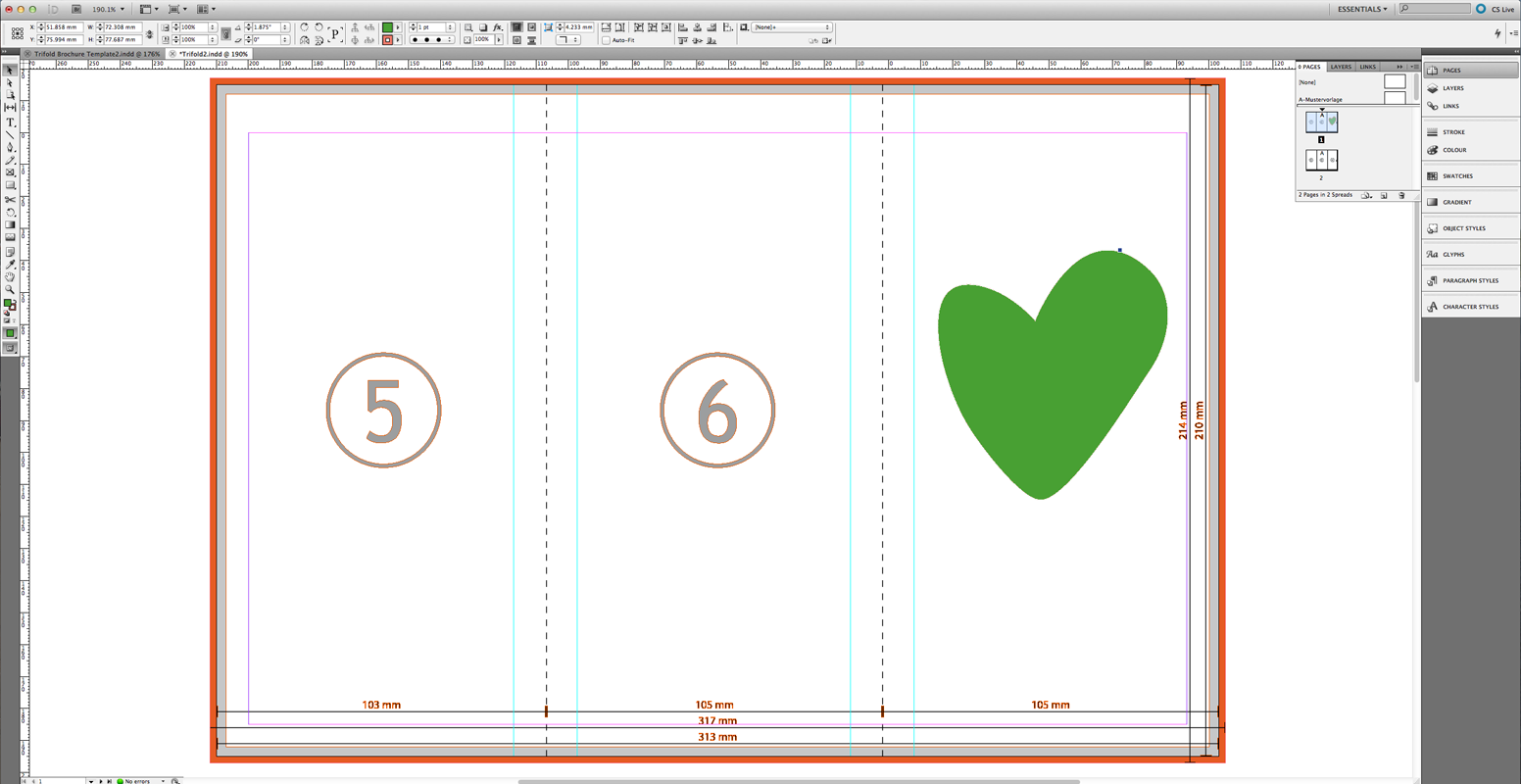Select the Note tool
1521x784 pixels.
click(x=11, y=252)
